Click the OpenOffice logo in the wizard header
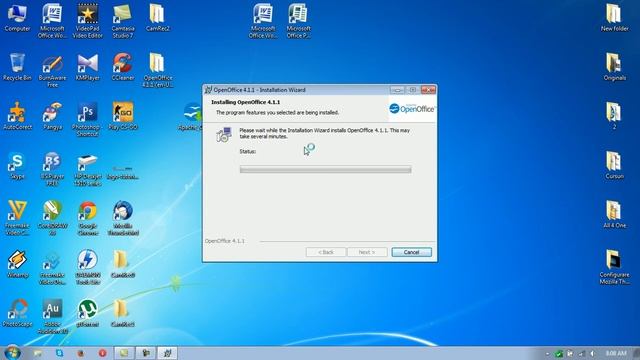 pyautogui.click(x=411, y=109)
